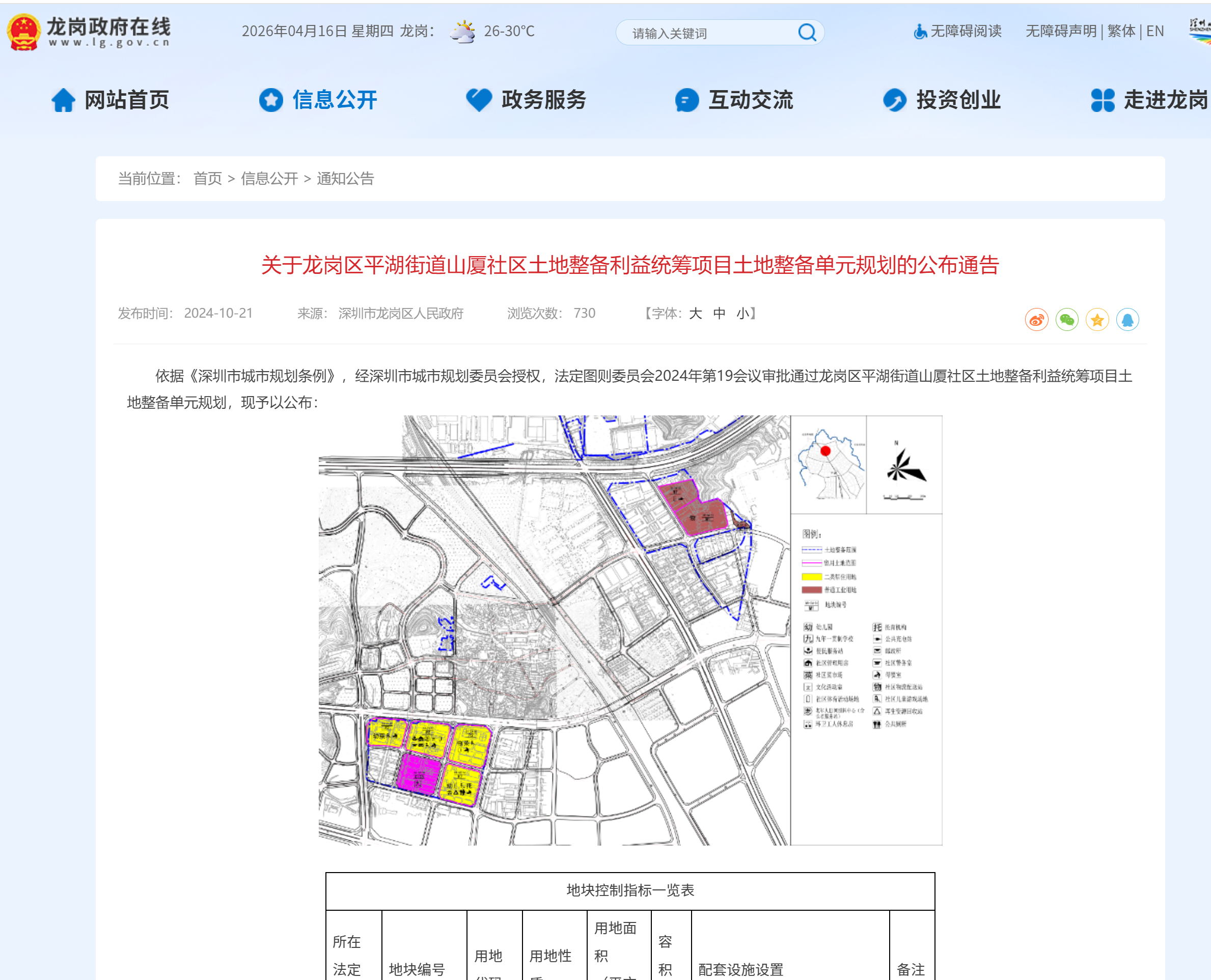This screenshot has height=980, width=1211.
Task: Set font size to 大
Action: coord(695,313)
